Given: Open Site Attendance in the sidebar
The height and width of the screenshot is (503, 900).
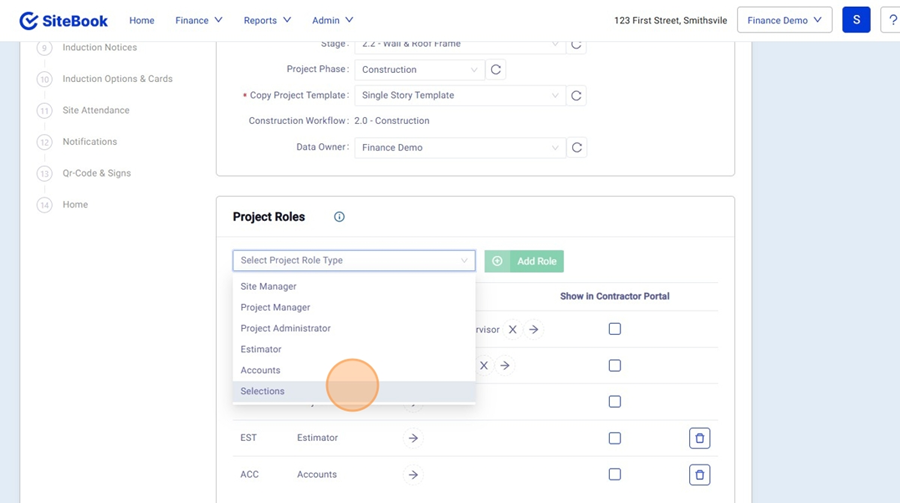Looking at the screenshot, I should [x=96, y=111].
